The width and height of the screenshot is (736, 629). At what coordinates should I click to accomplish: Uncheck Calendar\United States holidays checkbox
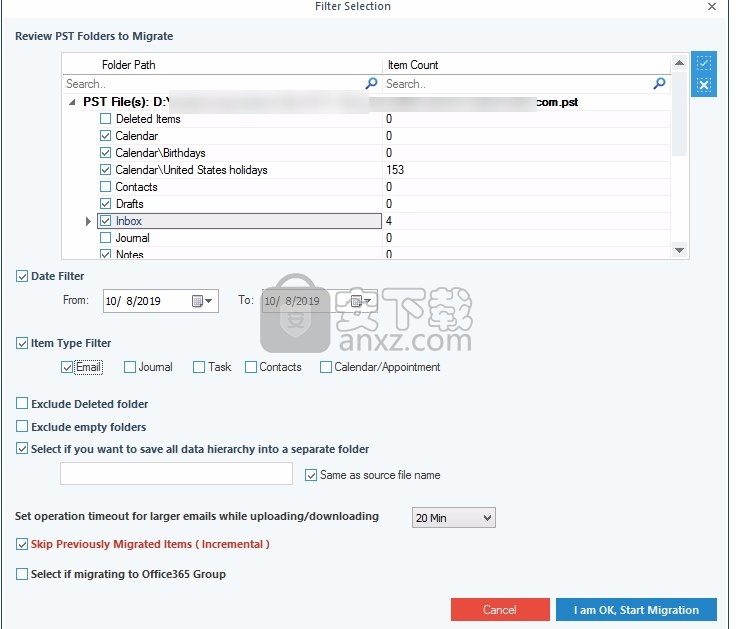[x=106, y=170]
